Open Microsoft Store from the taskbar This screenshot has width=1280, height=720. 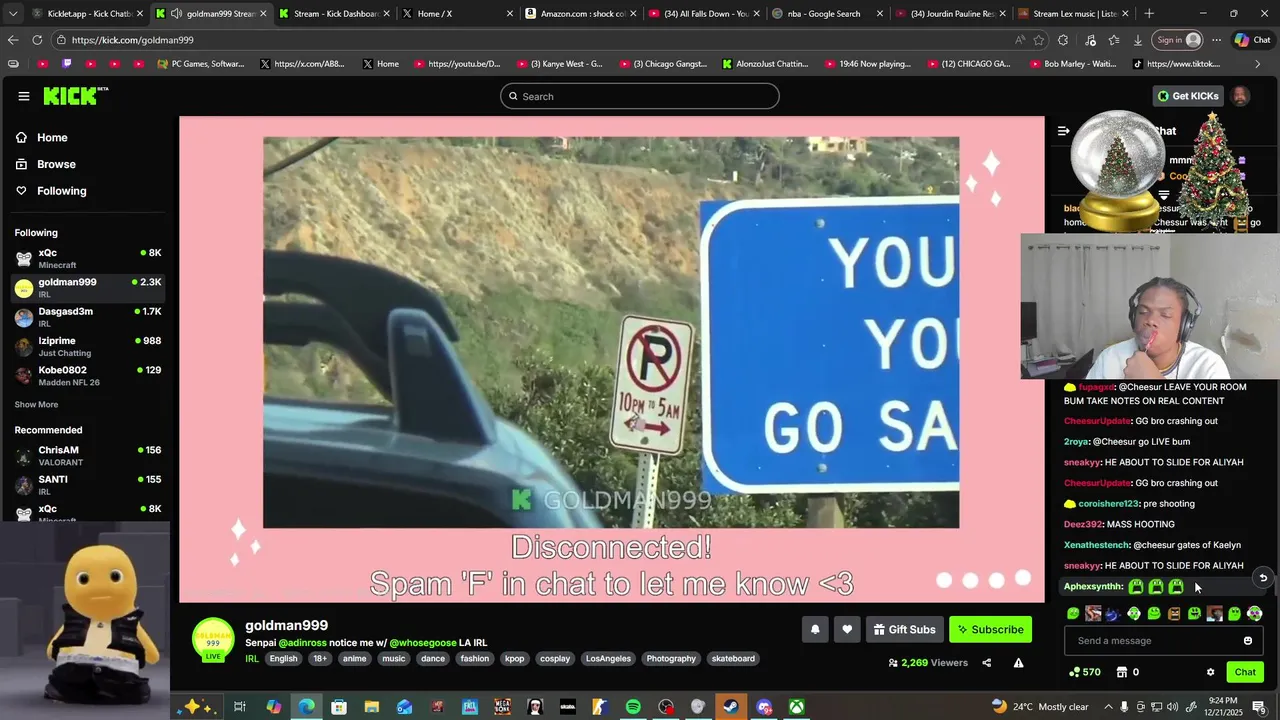339,707
